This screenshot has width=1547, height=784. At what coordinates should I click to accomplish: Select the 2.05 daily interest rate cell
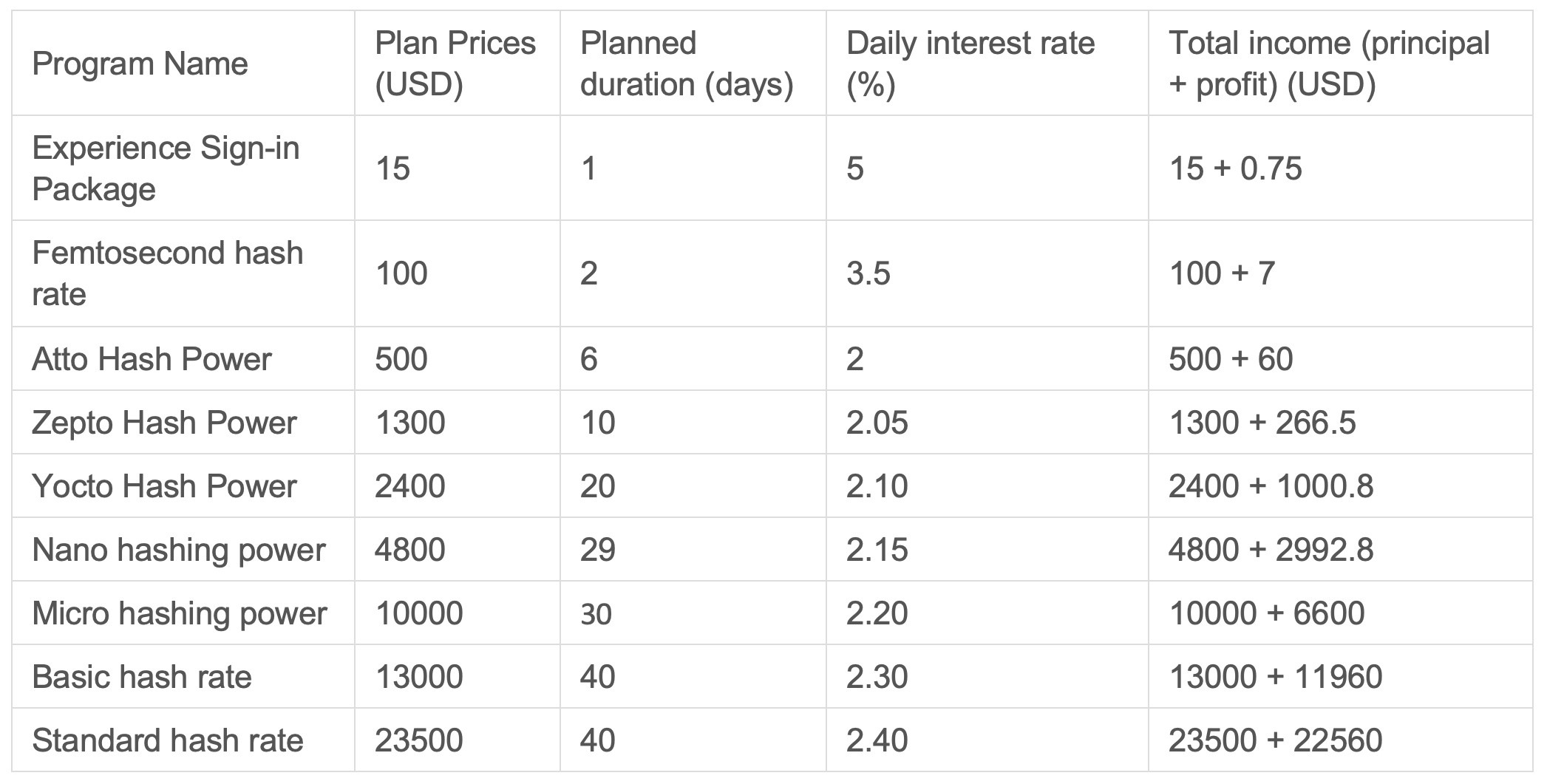877,423
